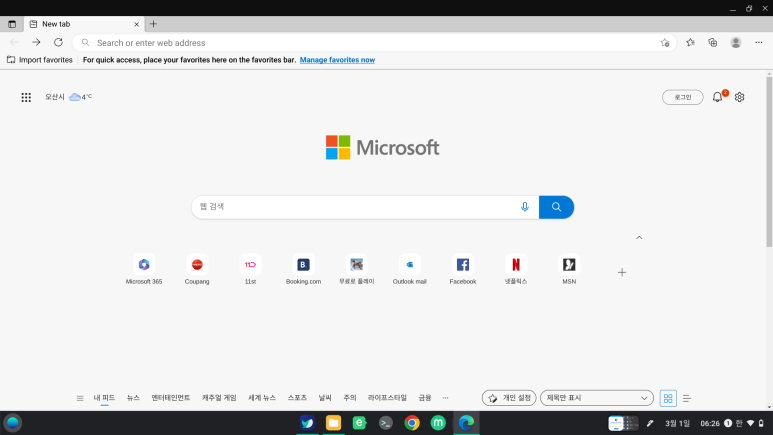Image resolution: width=773 pixels, height=435 pixels.
Task: Select the 날씨 tab
Action: (x=325, y=398)
